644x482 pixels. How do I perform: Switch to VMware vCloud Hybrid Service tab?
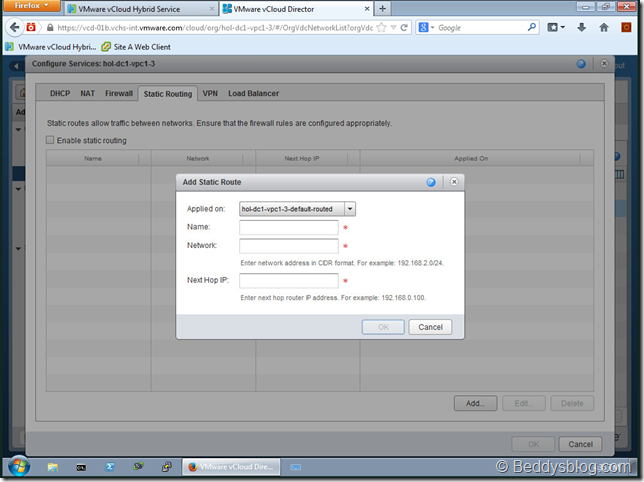[x=140, y=9]
